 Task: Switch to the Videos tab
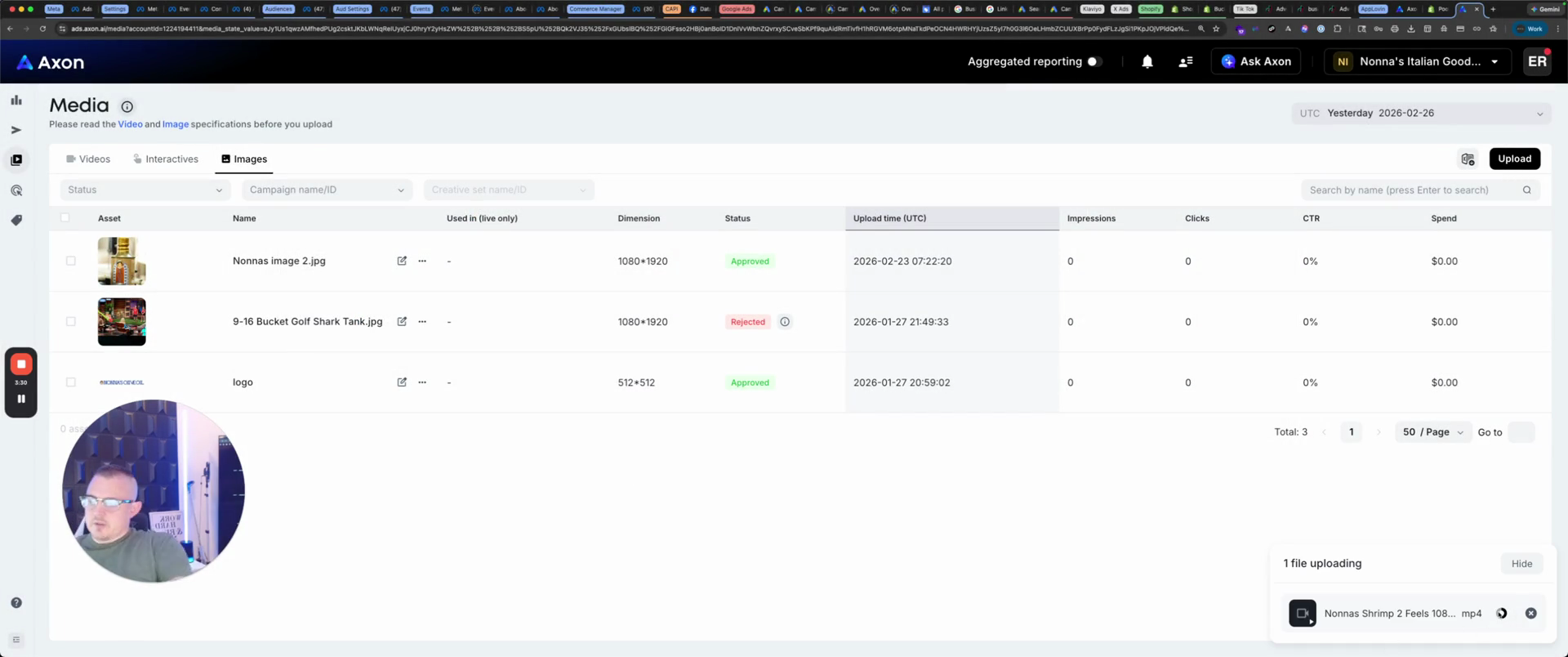(88, 159)
